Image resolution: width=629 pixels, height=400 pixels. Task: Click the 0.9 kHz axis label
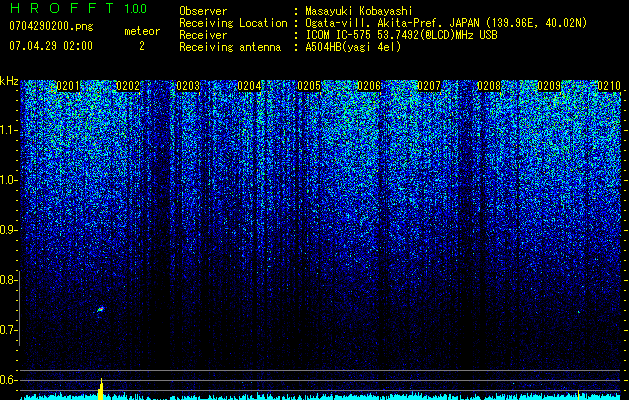point(9,230)
